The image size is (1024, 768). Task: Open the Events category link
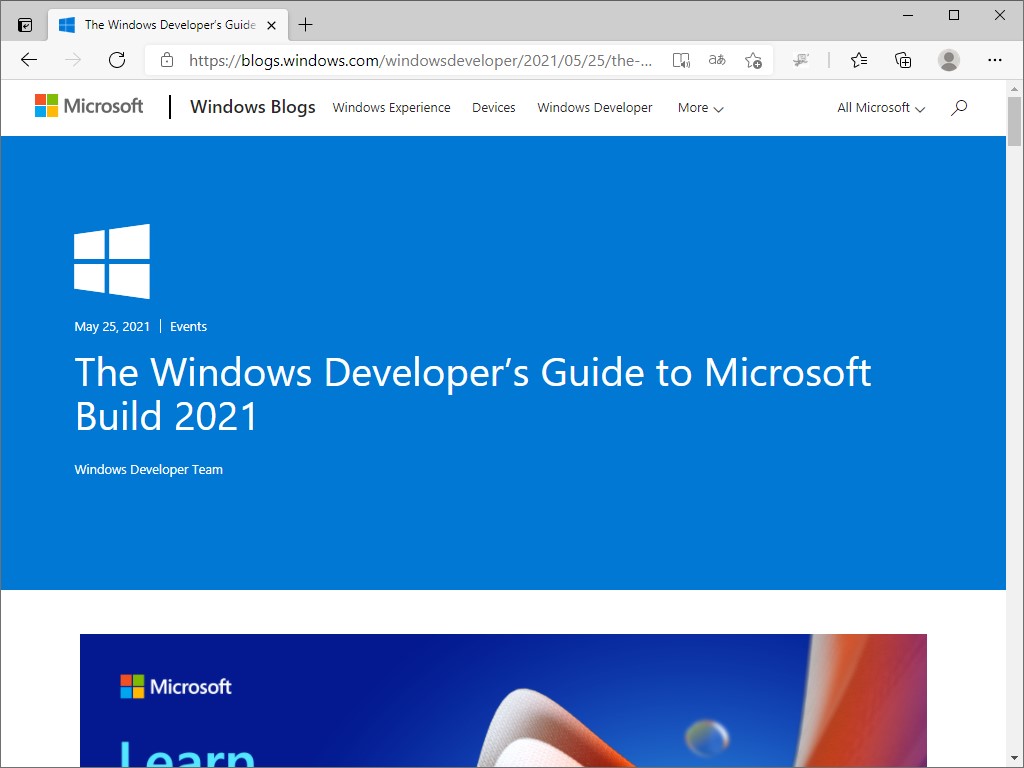click(x=188, y=326)
